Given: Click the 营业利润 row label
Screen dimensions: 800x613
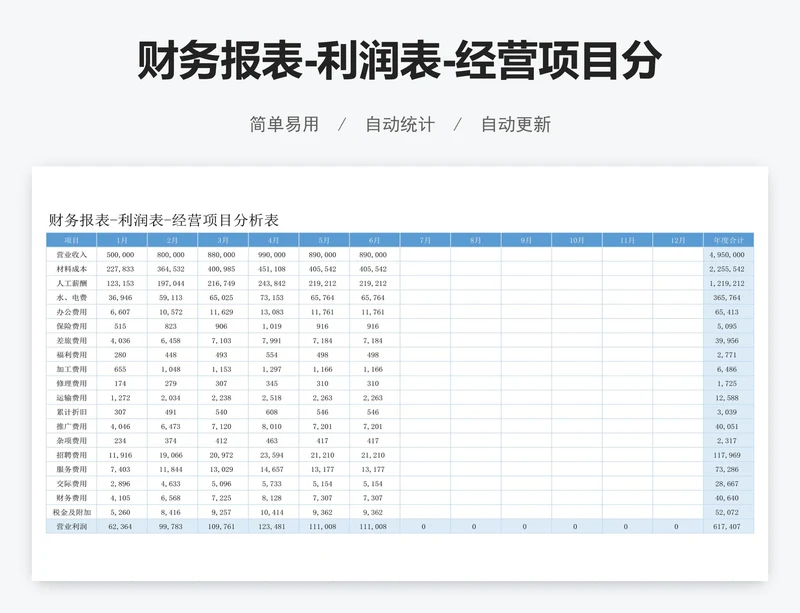Looking at the screenshot, I should coord(71,526).
